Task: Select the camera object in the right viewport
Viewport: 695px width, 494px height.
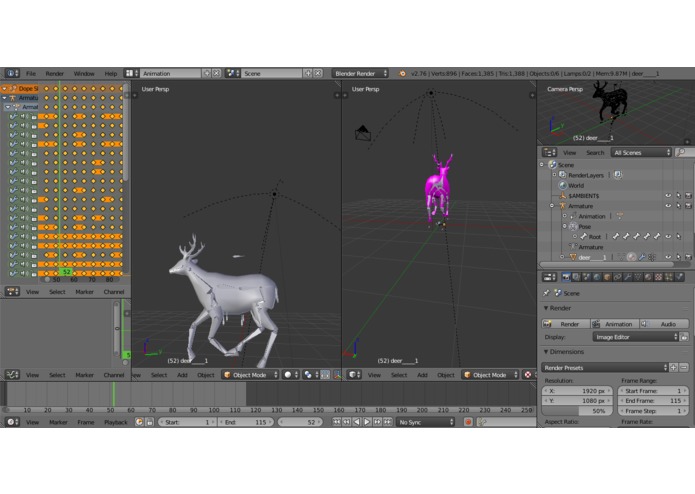Action: tap(363, 133)
